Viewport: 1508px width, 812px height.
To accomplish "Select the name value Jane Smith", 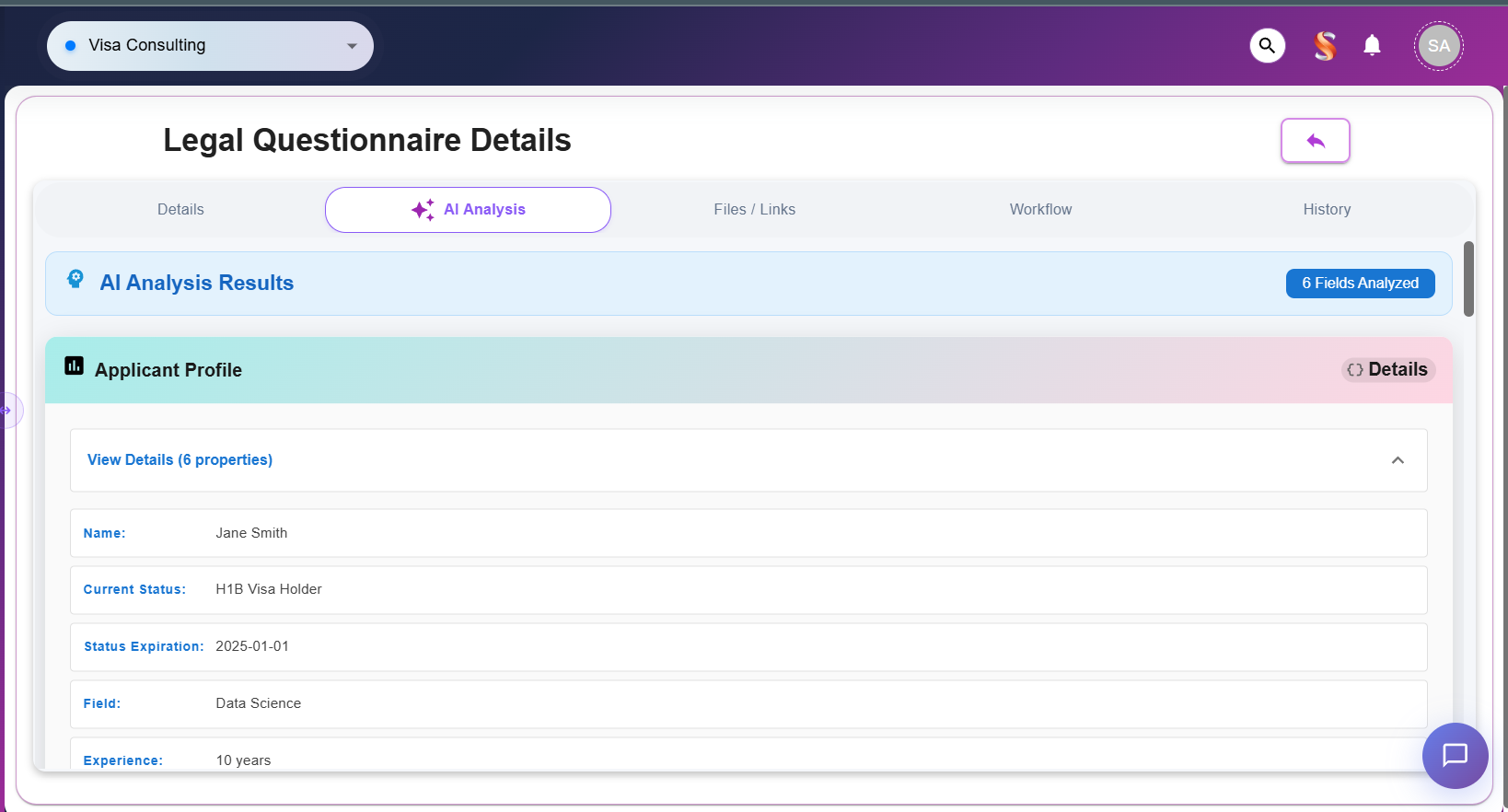I will (x=251, y=533).
